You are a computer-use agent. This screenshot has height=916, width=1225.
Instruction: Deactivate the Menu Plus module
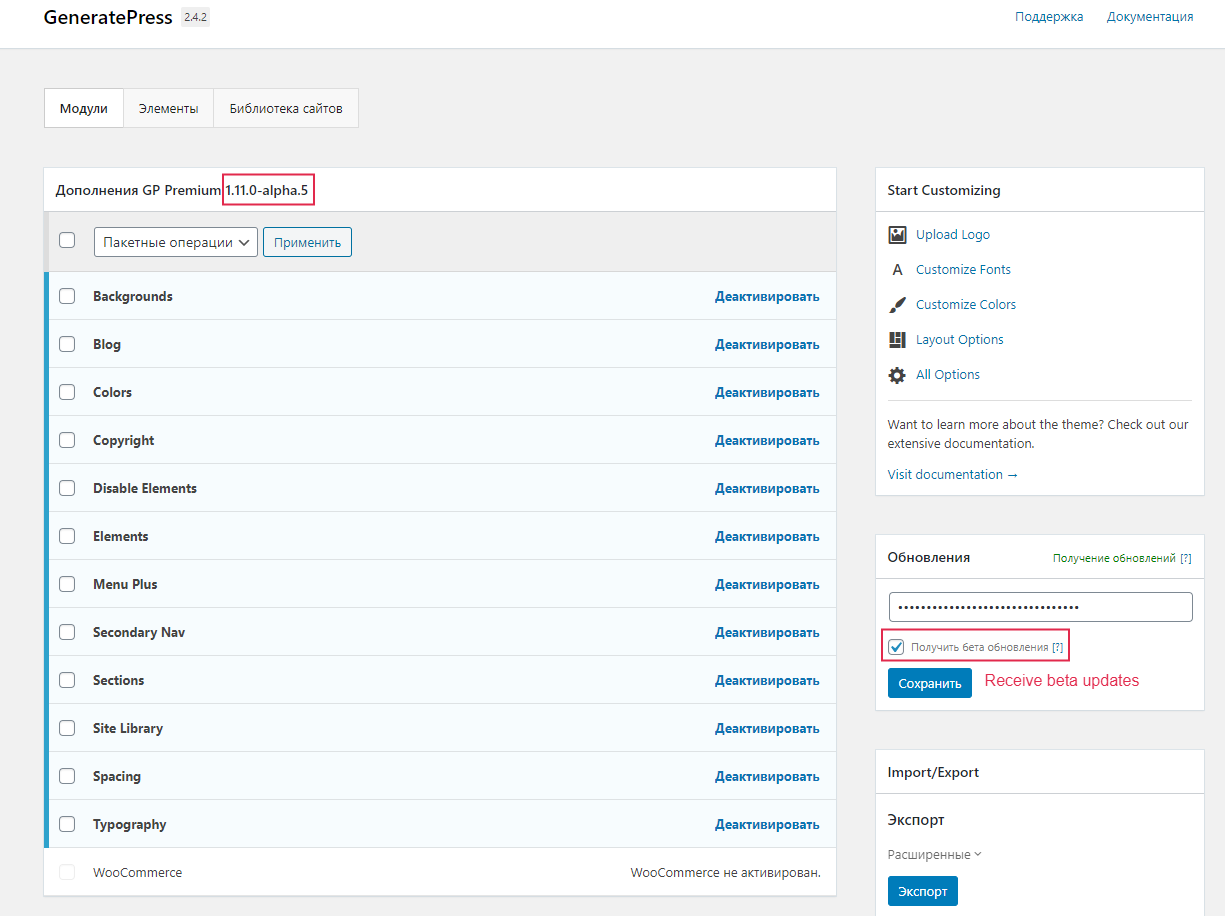point(767,584)
